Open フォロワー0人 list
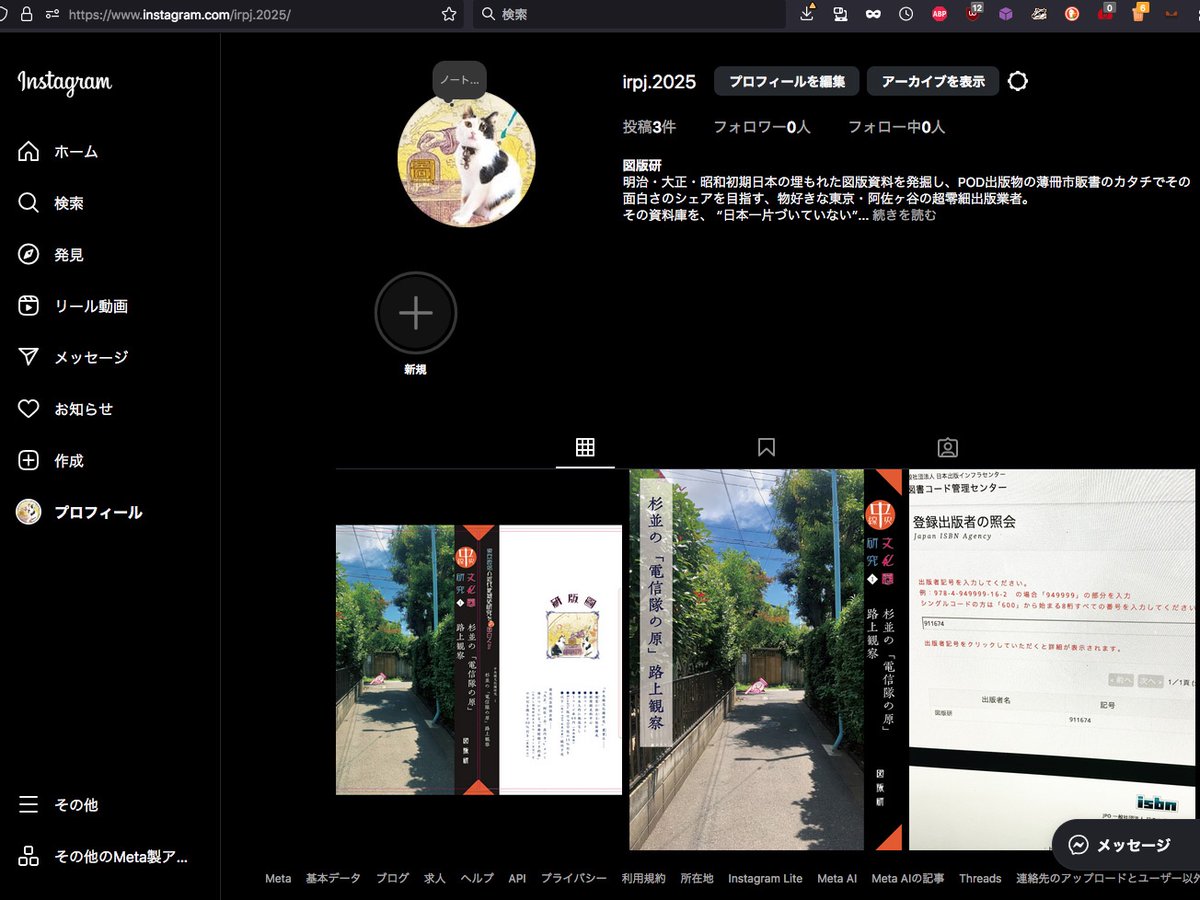 pos(762,127)
